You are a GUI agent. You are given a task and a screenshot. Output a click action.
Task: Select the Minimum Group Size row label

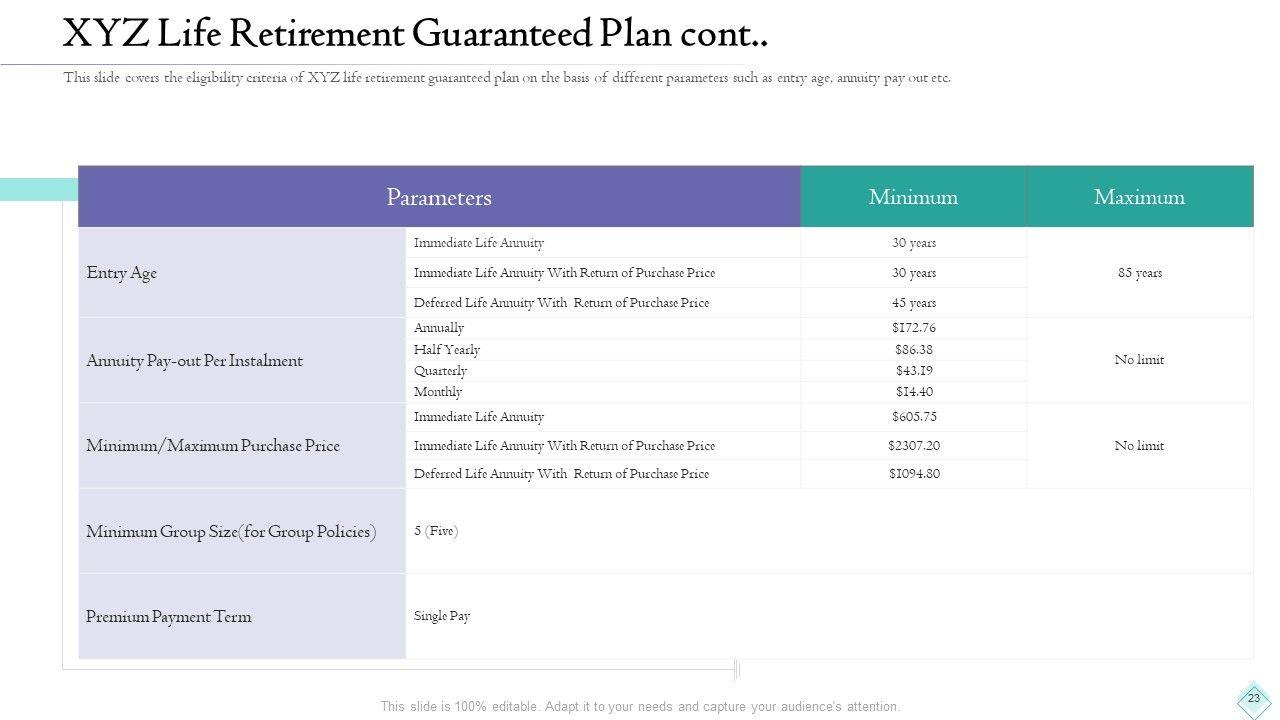click(231, 532)
